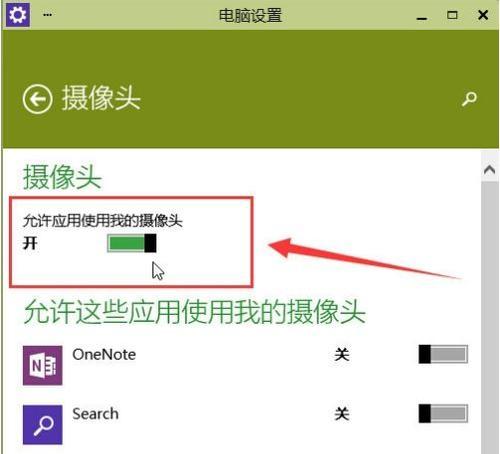Image resolution: width=500 pixels, height=454 pixels.
Task: Open the three-dots menu in title bar
Action: pos(47,15)
